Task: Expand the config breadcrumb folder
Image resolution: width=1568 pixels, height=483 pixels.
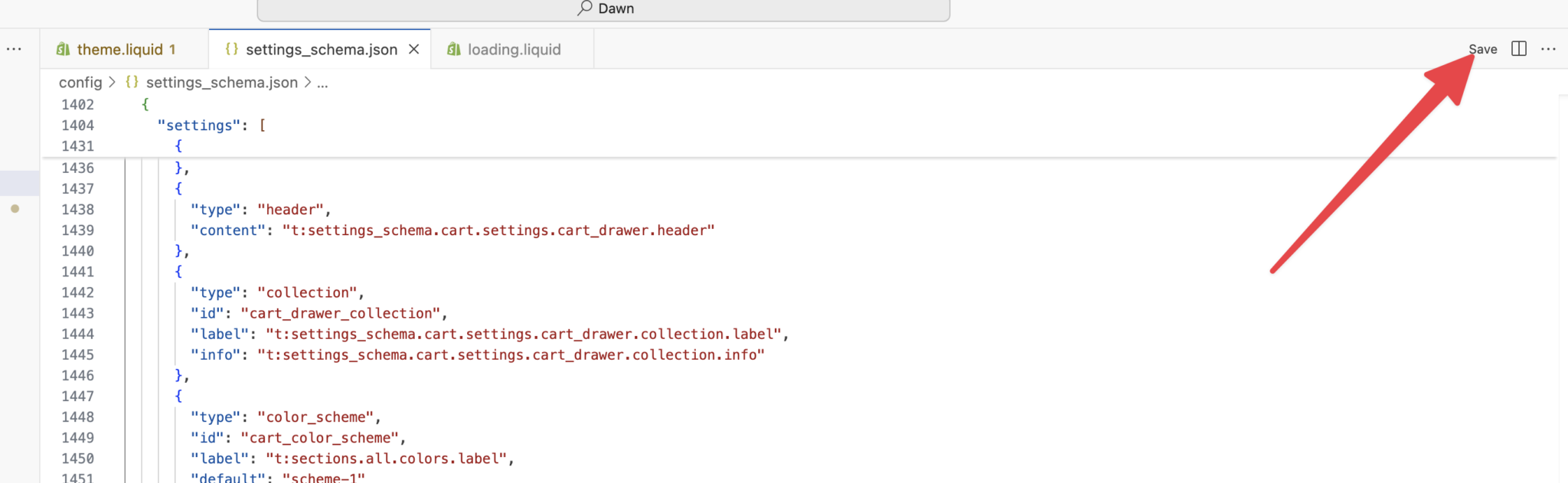Action: 80,83
